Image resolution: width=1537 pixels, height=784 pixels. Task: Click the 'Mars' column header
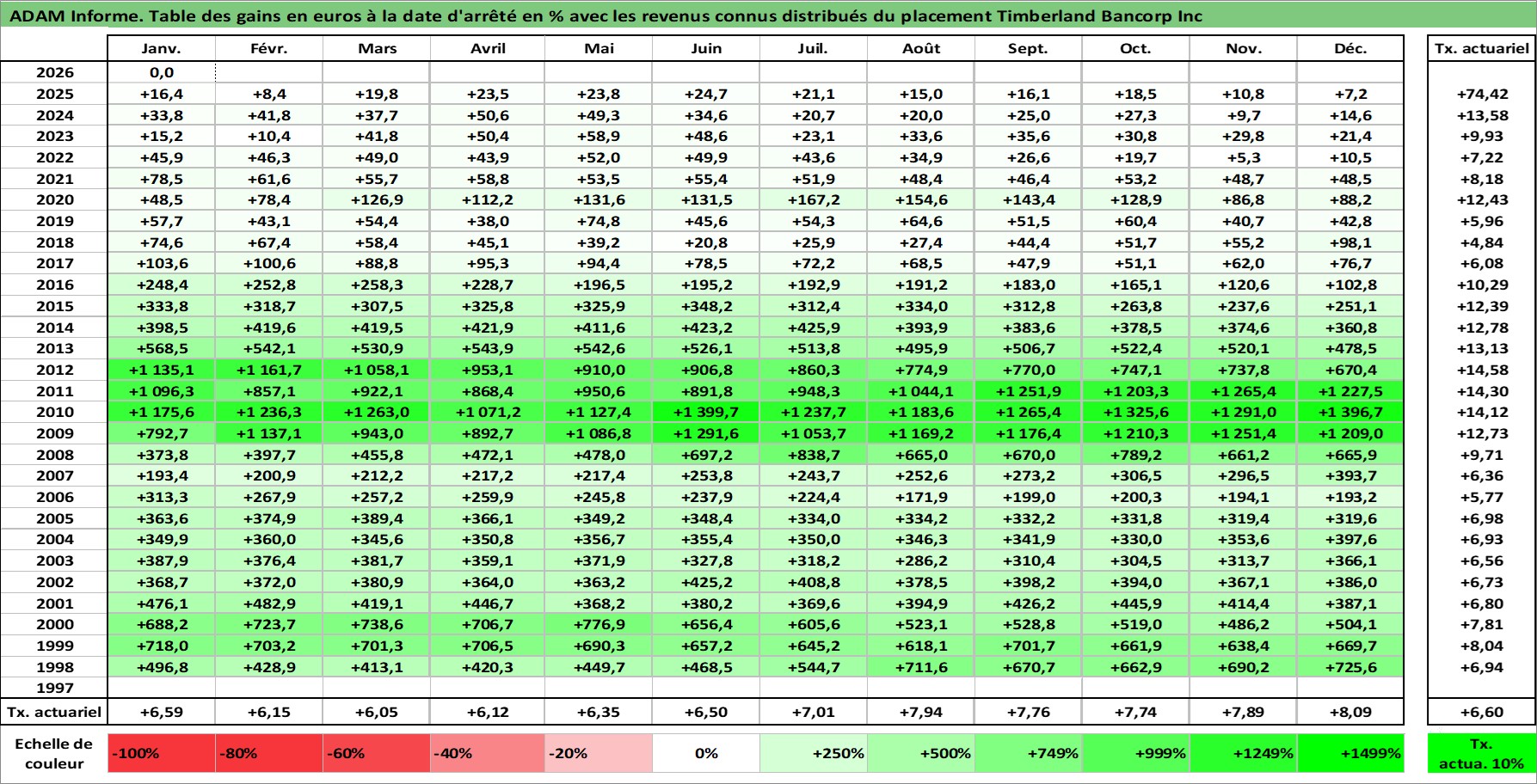point(377,48)
